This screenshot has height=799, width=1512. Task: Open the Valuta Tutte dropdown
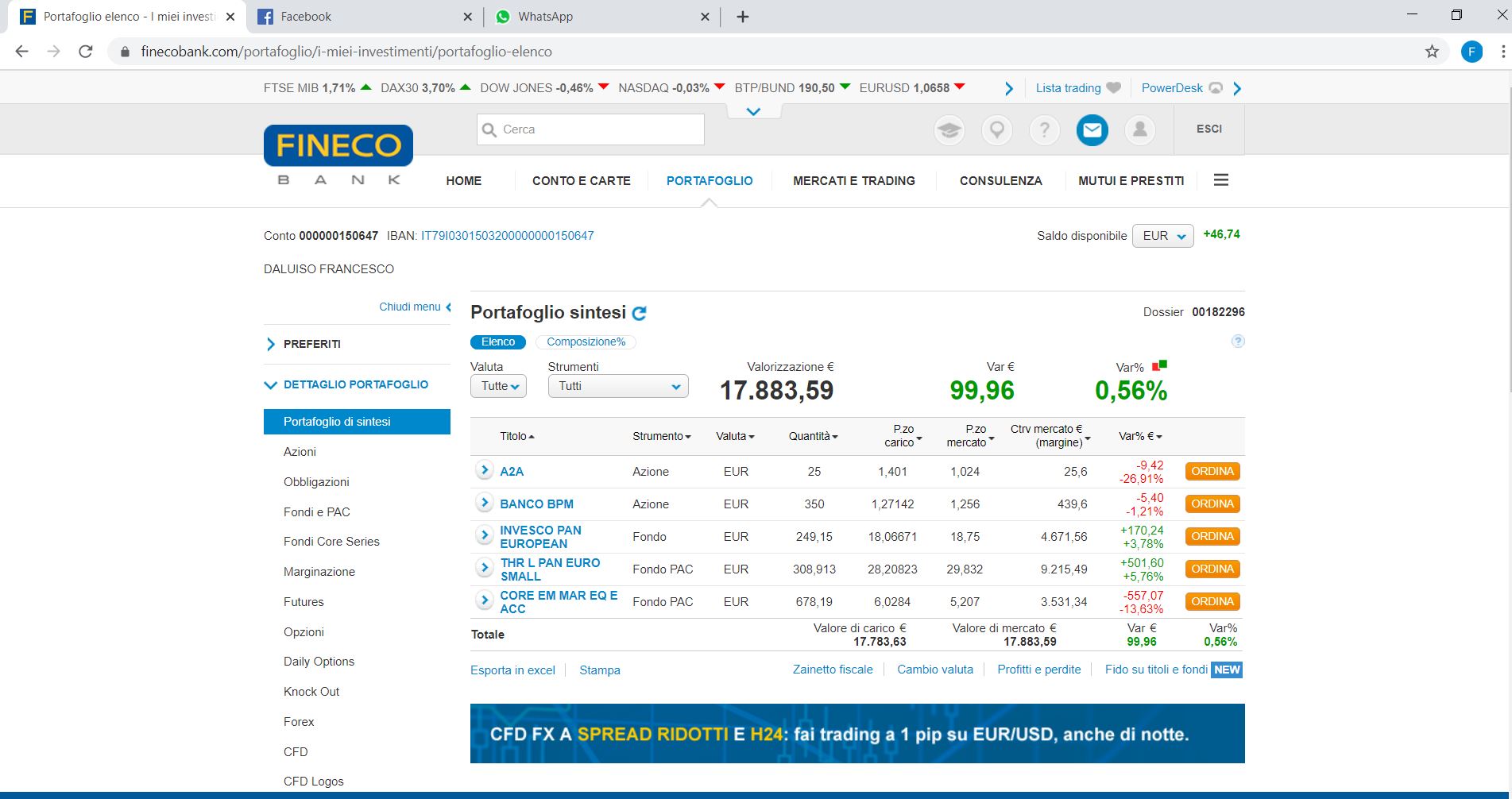coord(498,386)
